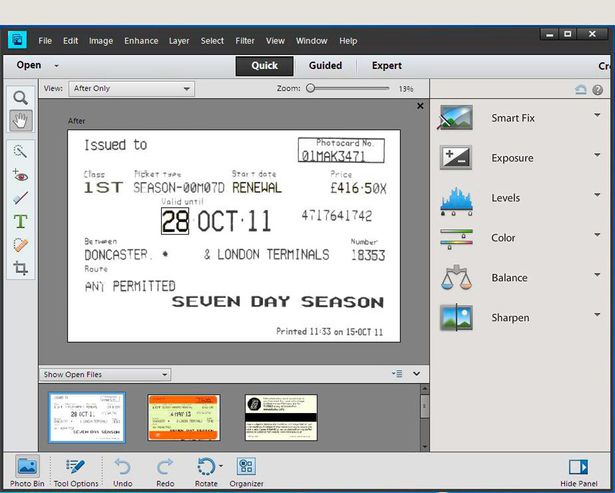Expand the Levels options

tap(597, 195)
